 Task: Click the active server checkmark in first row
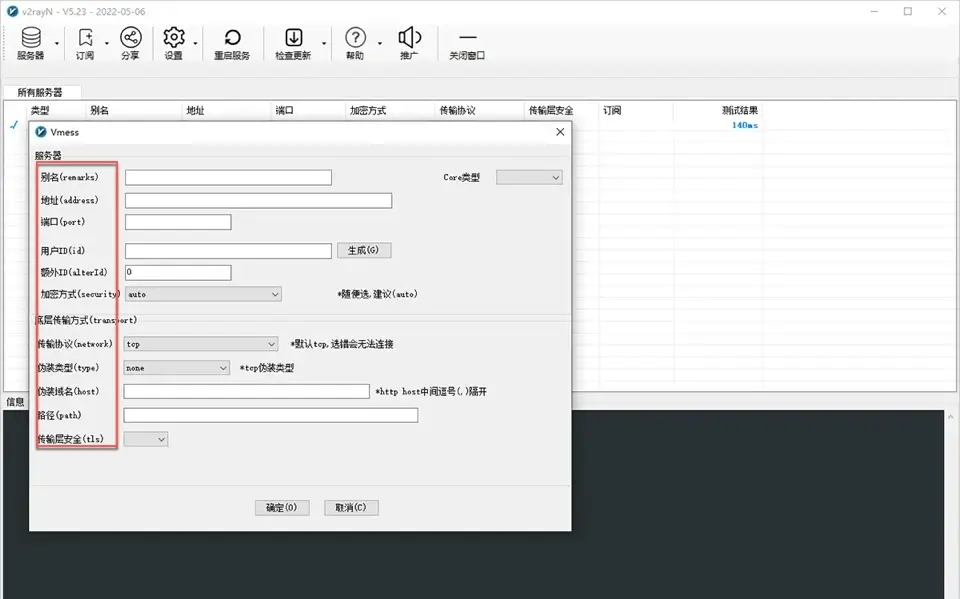click(x=14, y=125)
